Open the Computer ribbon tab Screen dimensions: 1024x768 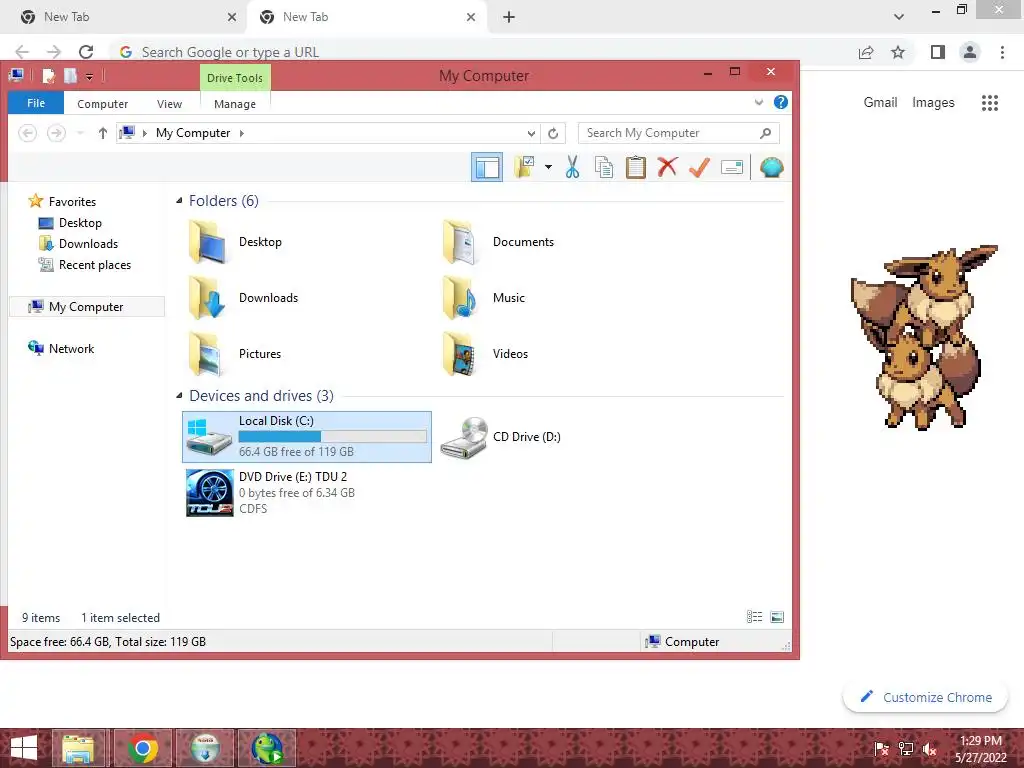(103, 104)
